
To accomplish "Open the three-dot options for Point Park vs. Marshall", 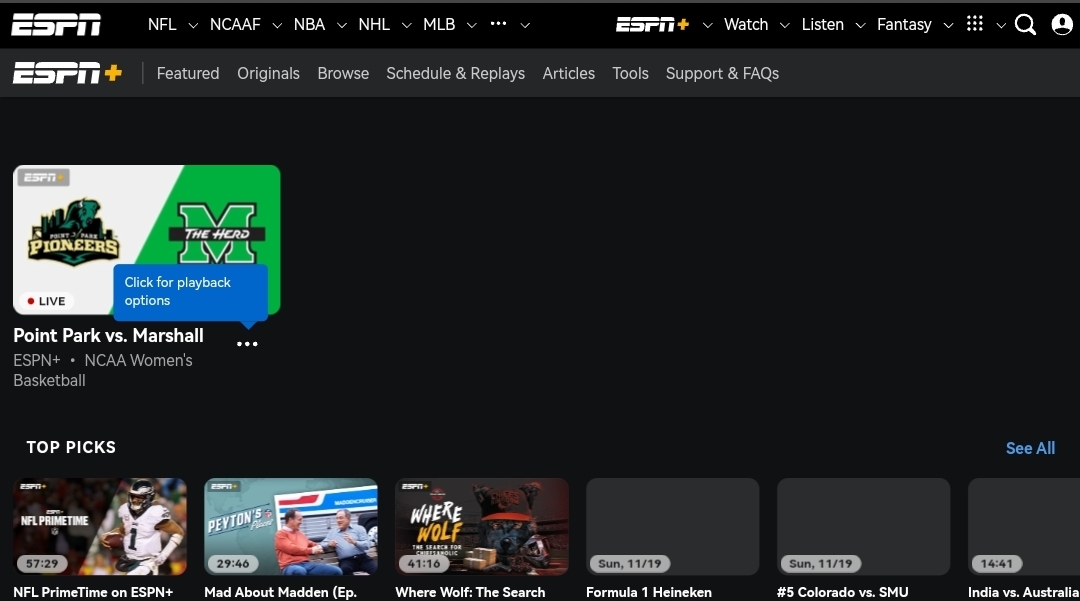I will [x=247, y=344].
